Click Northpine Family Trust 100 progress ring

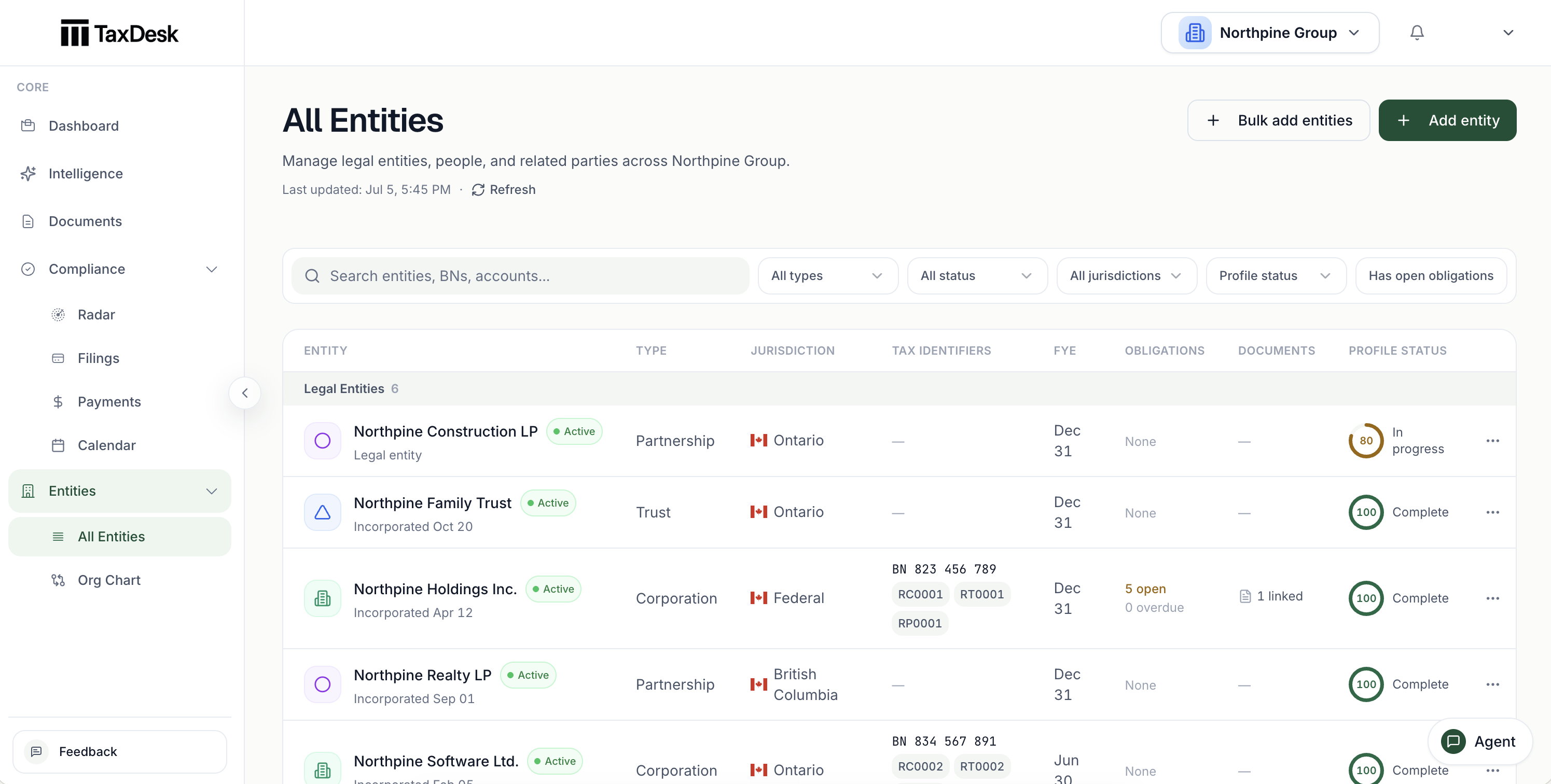tap(1365, 512)
